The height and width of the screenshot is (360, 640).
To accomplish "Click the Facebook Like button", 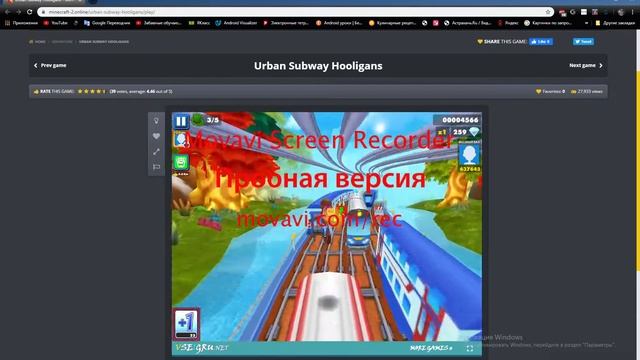I will pos(541,42).
